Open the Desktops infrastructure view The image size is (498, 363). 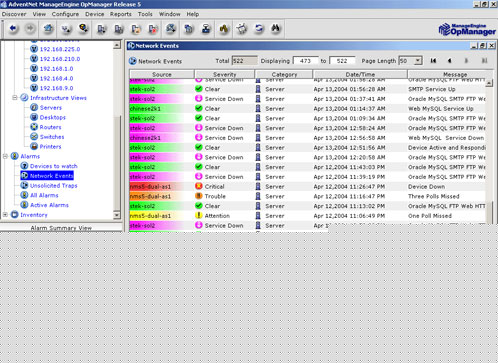click(53, 117)
